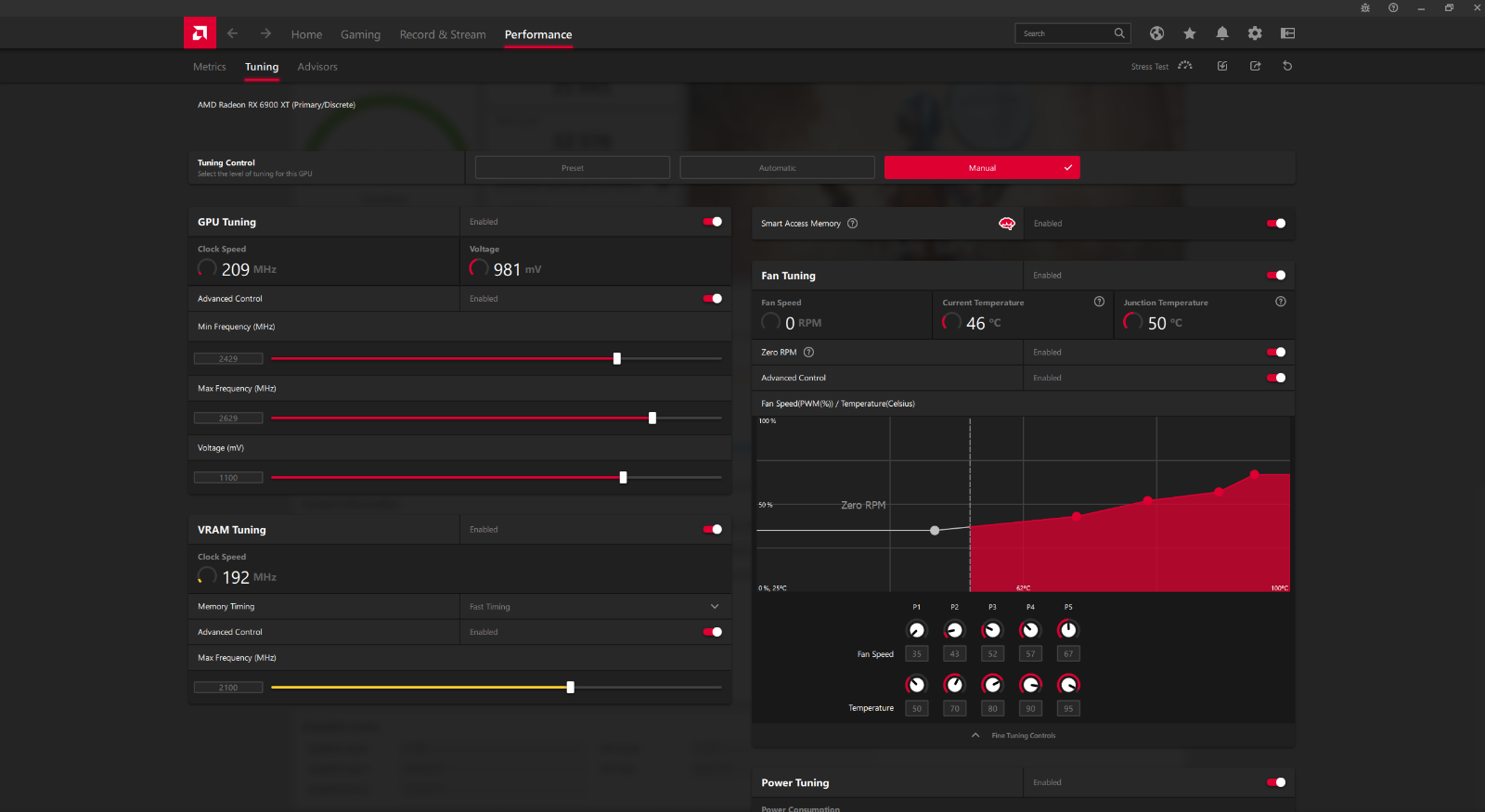The height and width of the screenshot is (812, 1485).
Task: Click the P5 Temperature 95 field
Action: click(x=1068, y=708)
